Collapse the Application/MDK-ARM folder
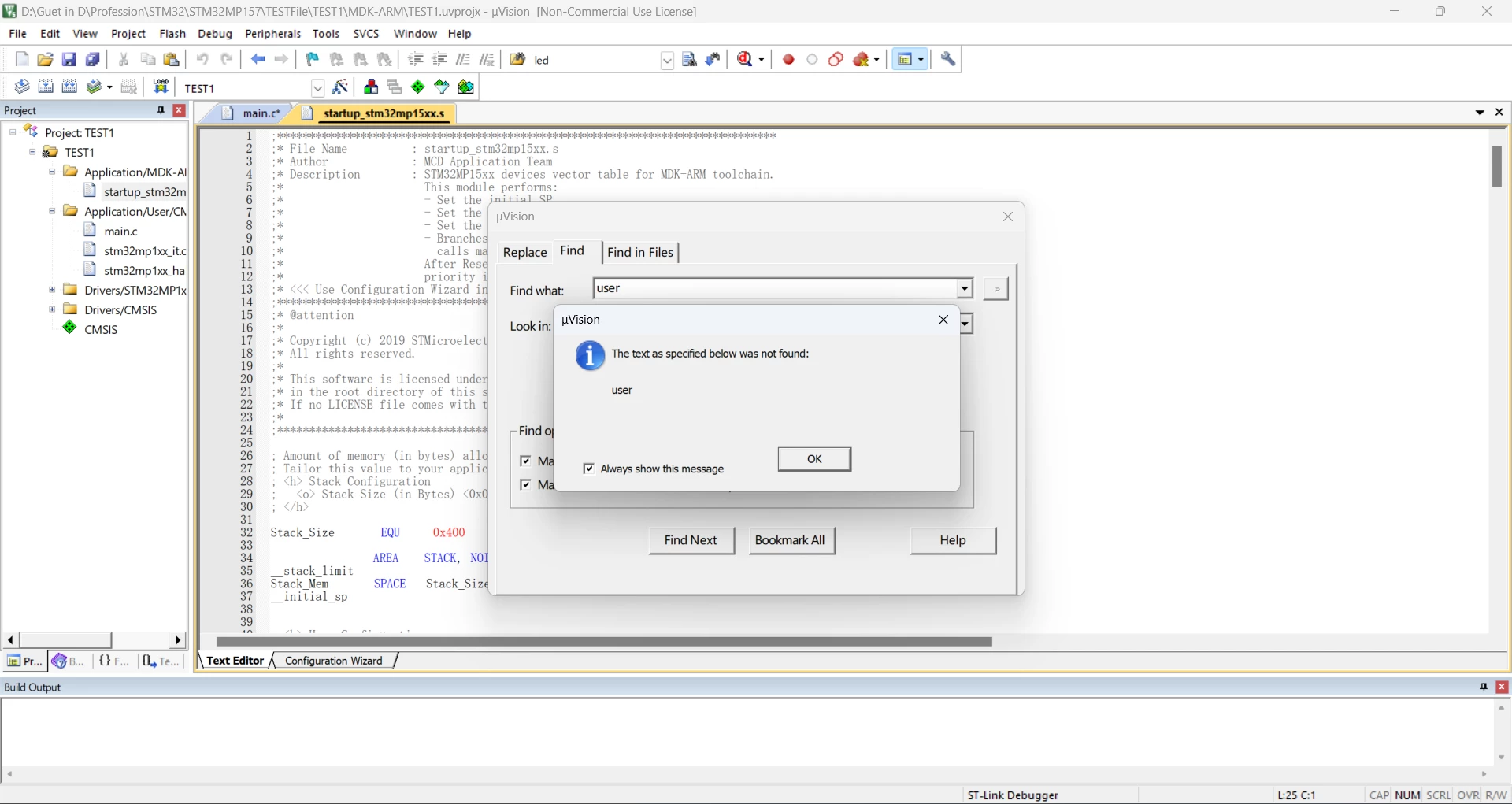1512x804 pixels. [52, 172]
